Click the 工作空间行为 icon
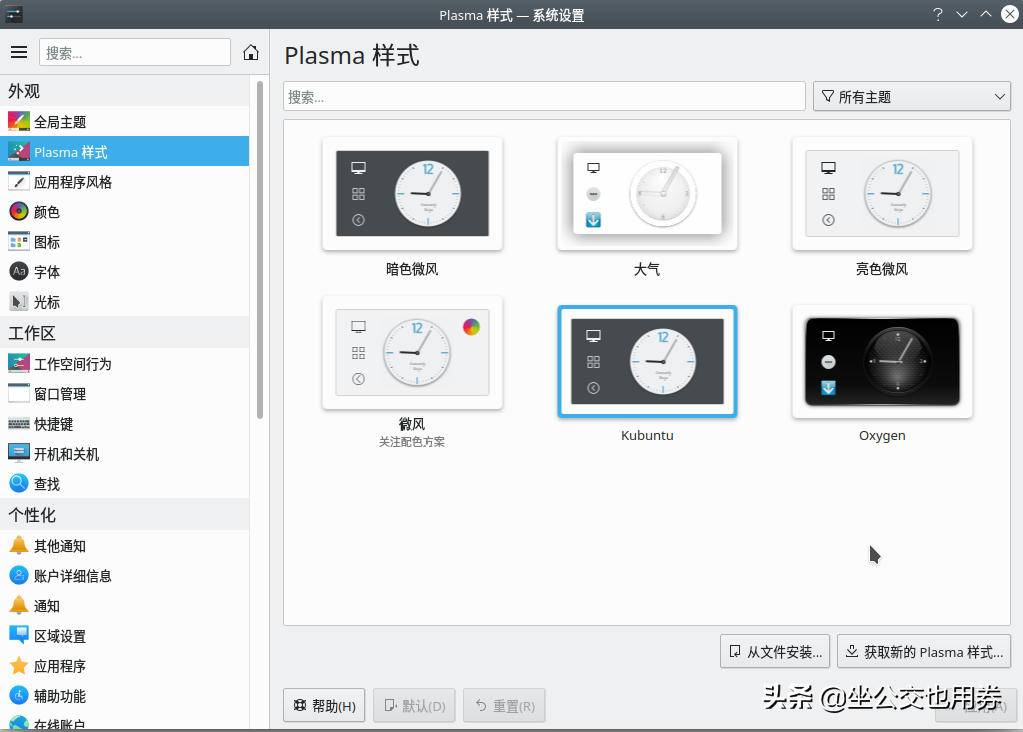 tap(19, 363)
